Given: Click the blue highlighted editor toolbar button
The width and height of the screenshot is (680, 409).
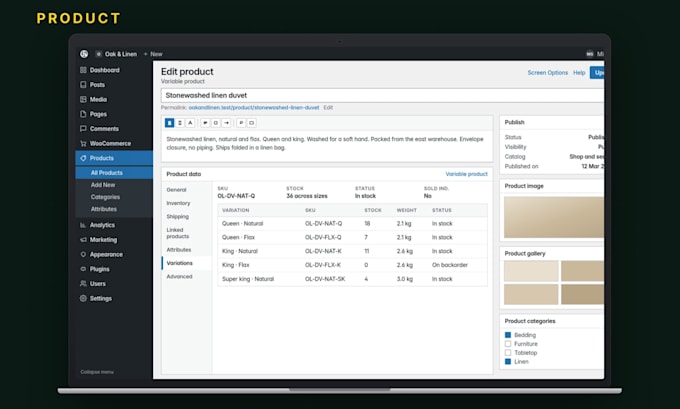Looking at the screenshot, I should tap(170, 123).
